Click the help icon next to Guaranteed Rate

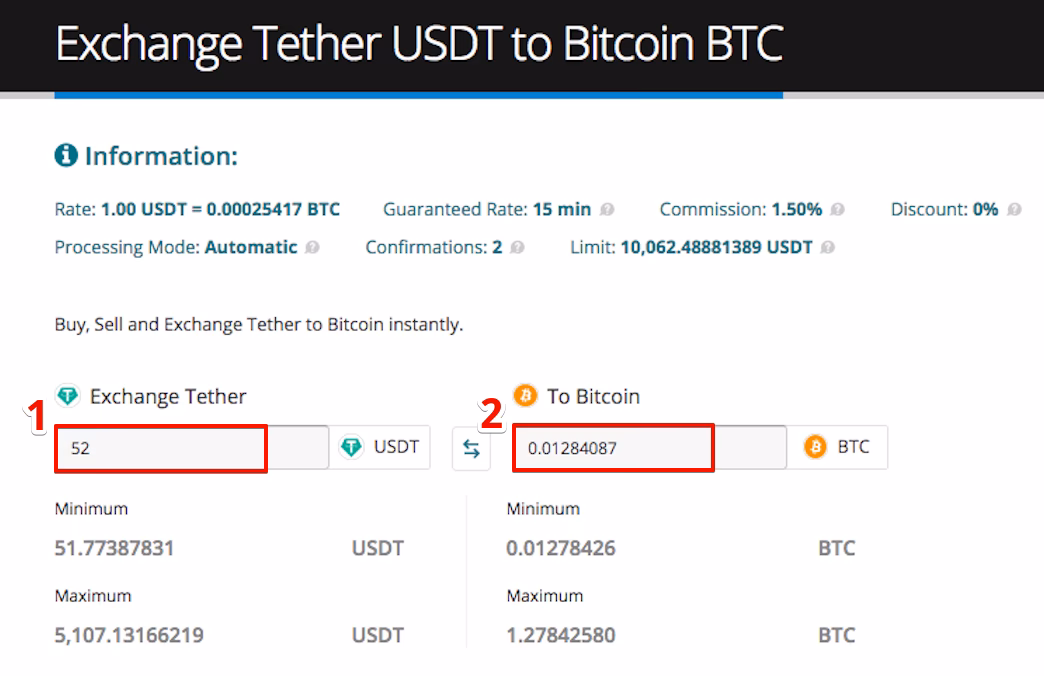608,210
